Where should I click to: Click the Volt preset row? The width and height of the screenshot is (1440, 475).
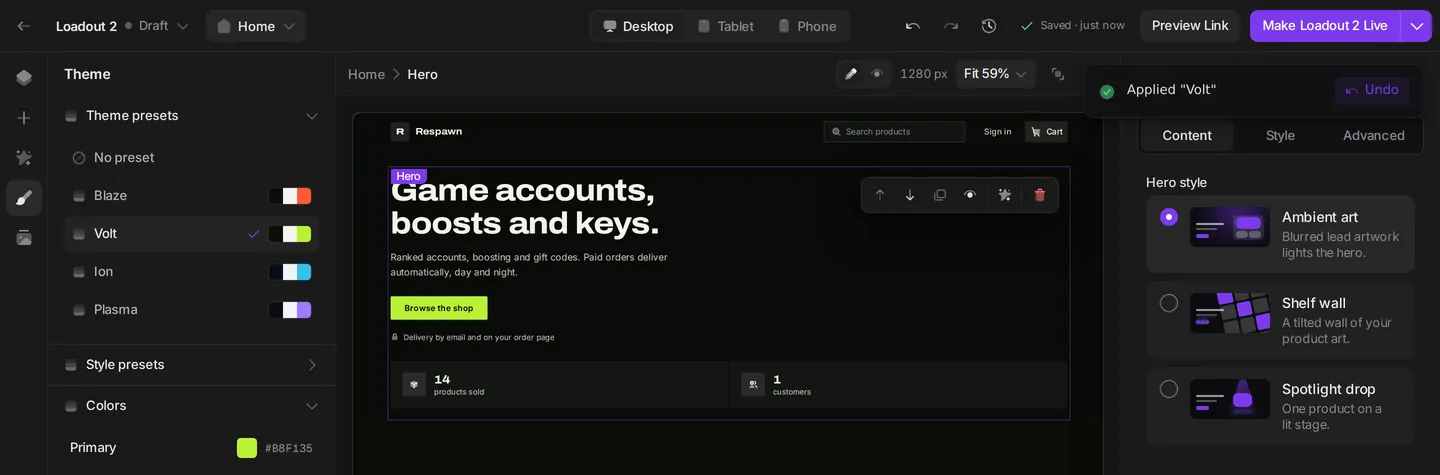tap(192, 234)
